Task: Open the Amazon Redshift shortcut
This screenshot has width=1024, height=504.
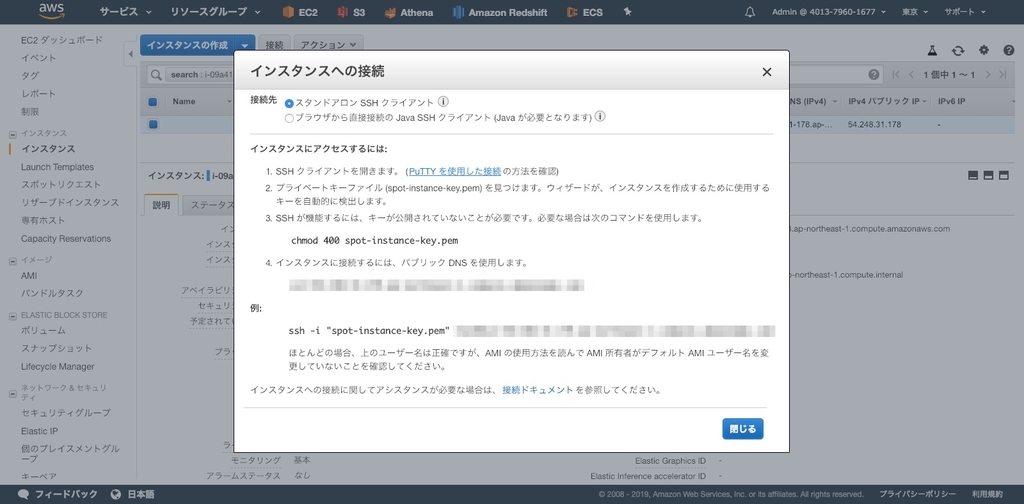Action: coord(500,12)
